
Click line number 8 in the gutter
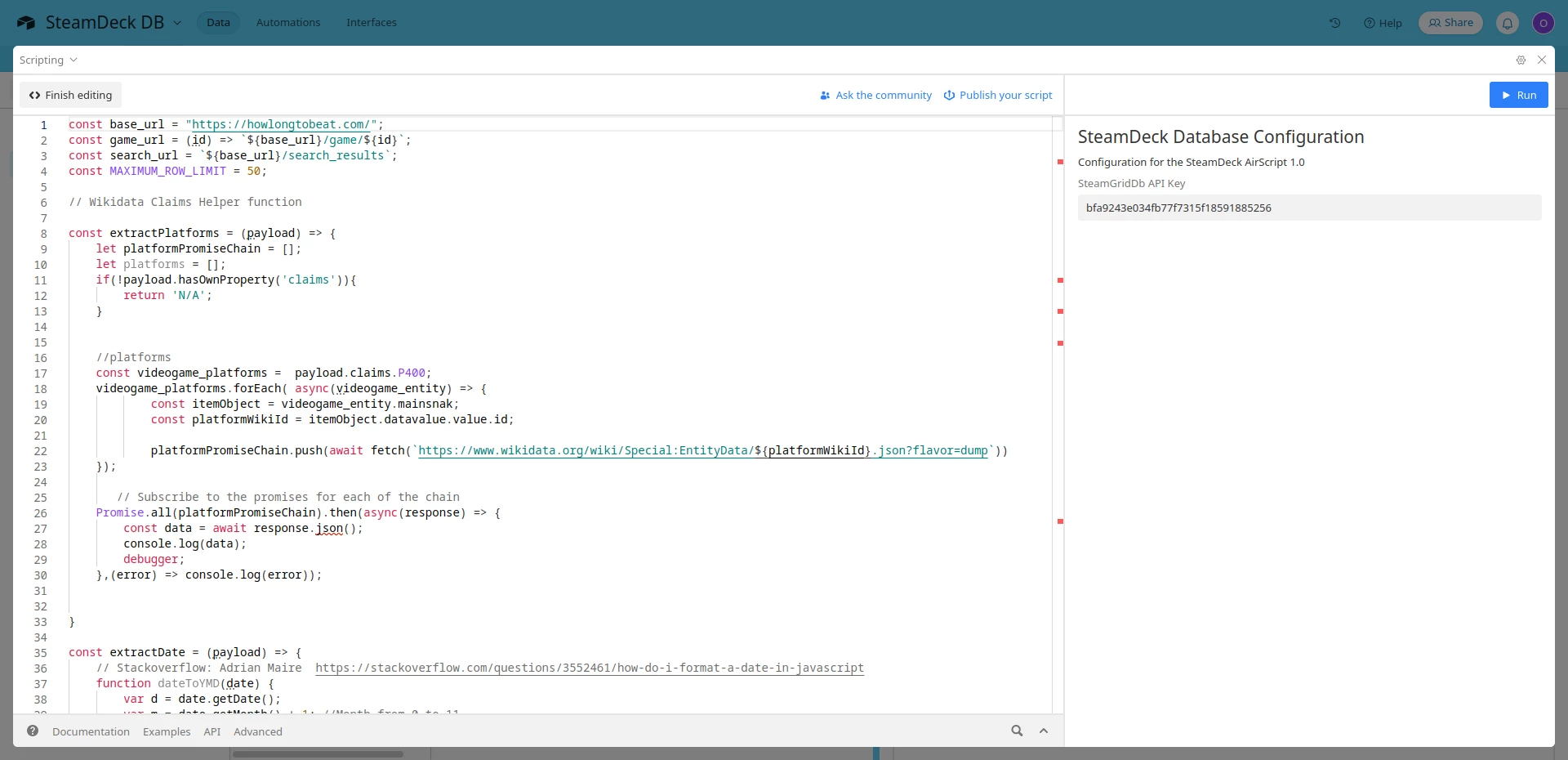point(43,234)
